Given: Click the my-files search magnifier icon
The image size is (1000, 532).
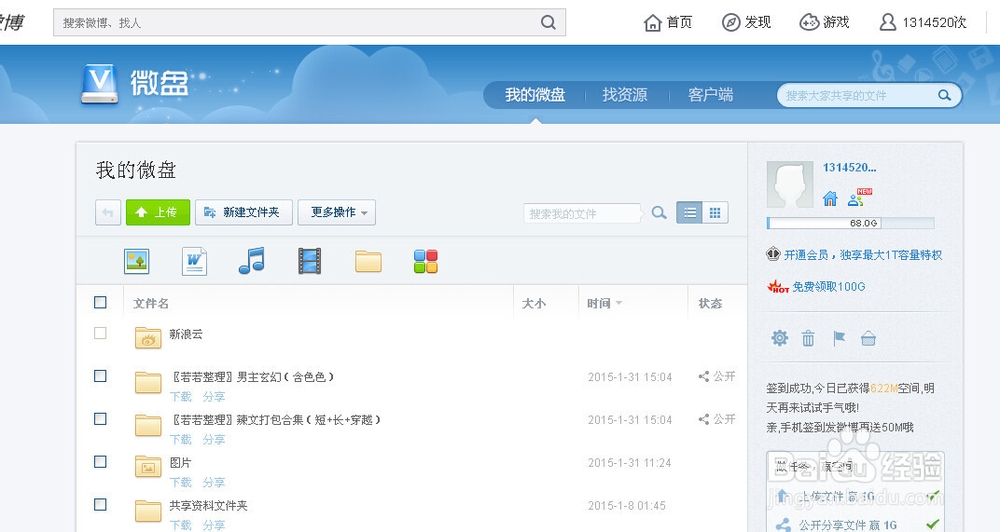Looking at the screenshot, I should tap(659, 213).
